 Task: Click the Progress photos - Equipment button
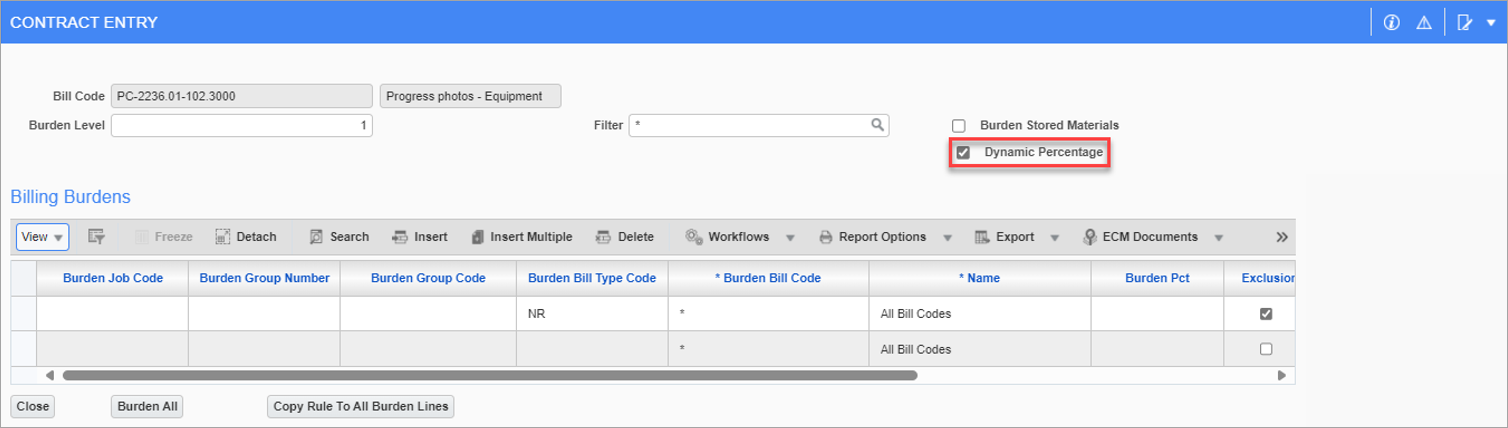471,96
